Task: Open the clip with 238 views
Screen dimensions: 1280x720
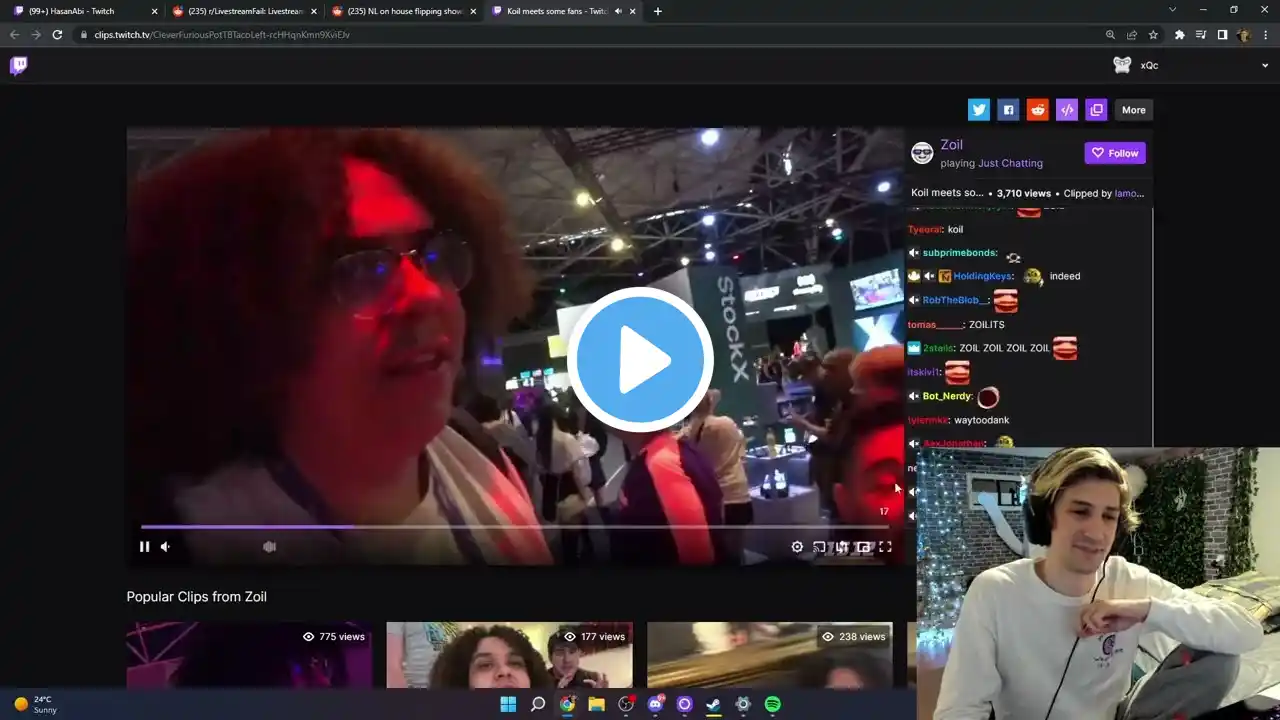Action: (x=769, y=655)
